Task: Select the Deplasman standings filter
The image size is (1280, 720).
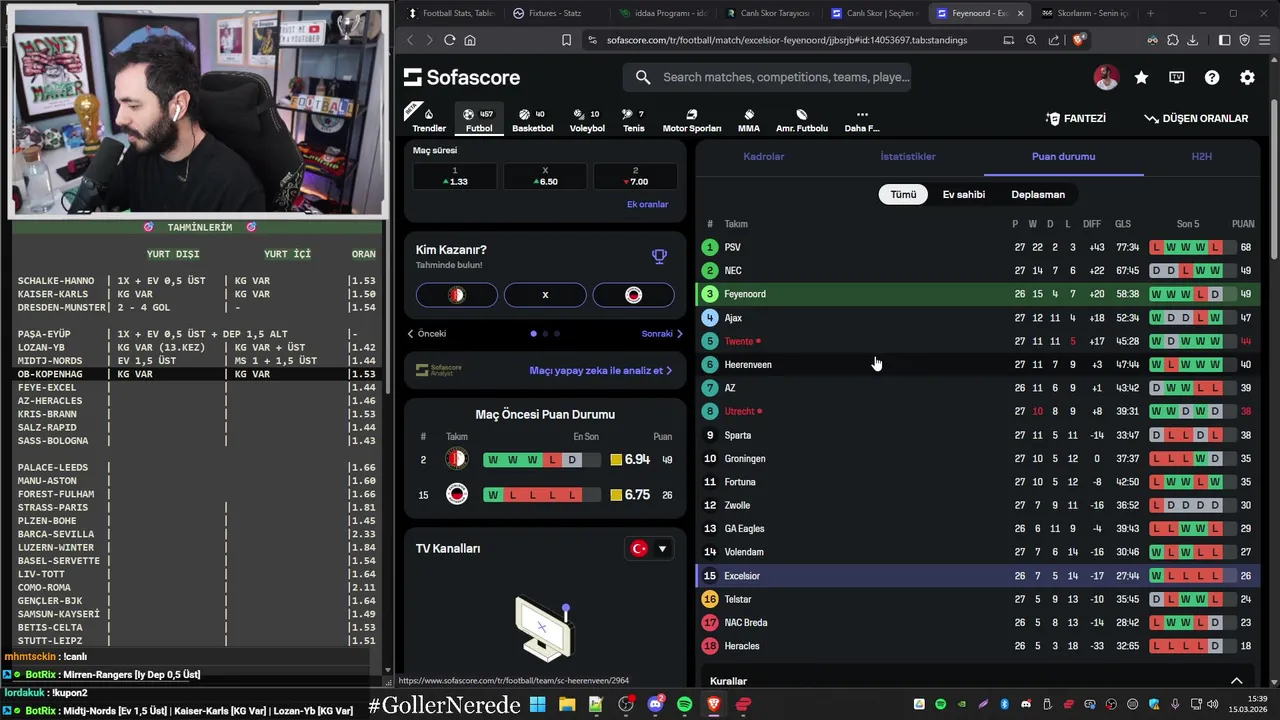Action: pyautogui.click(x=1038, y=194)
